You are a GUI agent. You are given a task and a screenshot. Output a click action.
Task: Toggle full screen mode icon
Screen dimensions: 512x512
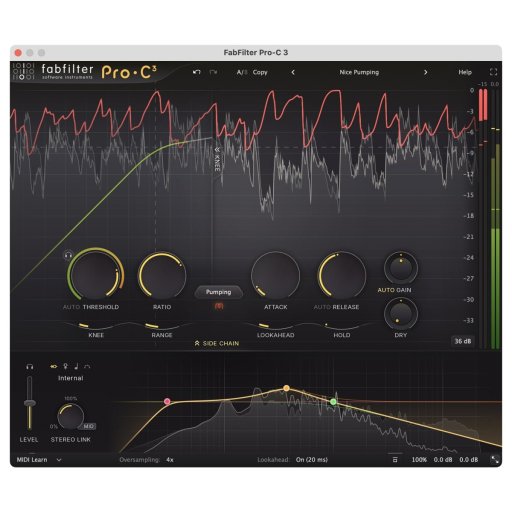coord(493,72)
